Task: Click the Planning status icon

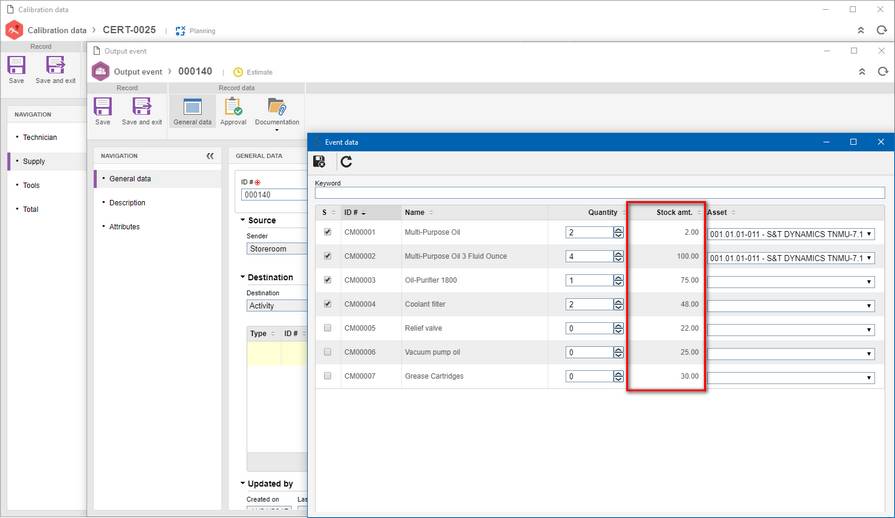Action: [180, 31]
